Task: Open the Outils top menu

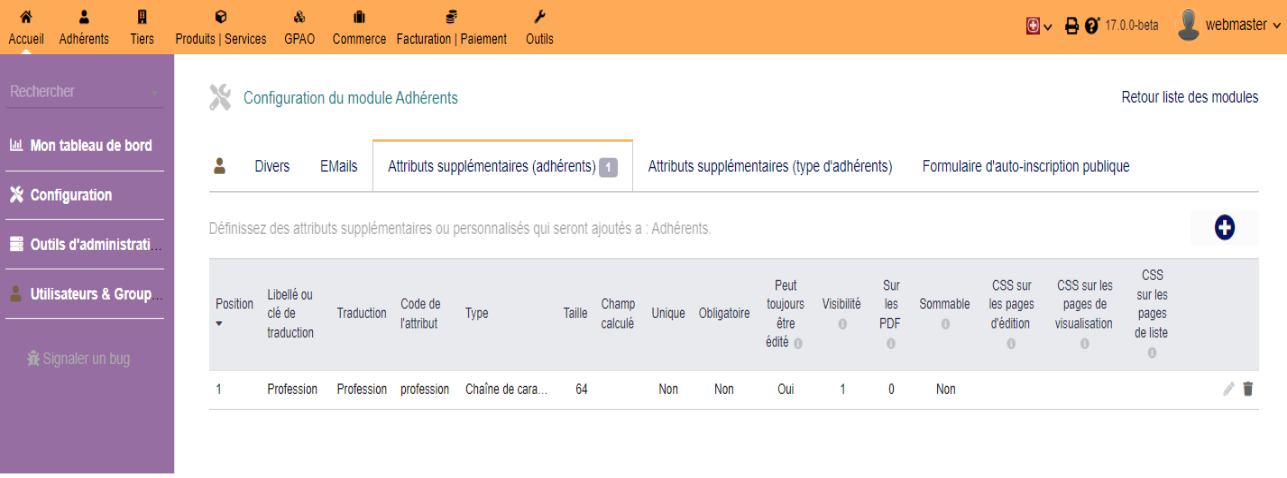Action: (540, 27)
